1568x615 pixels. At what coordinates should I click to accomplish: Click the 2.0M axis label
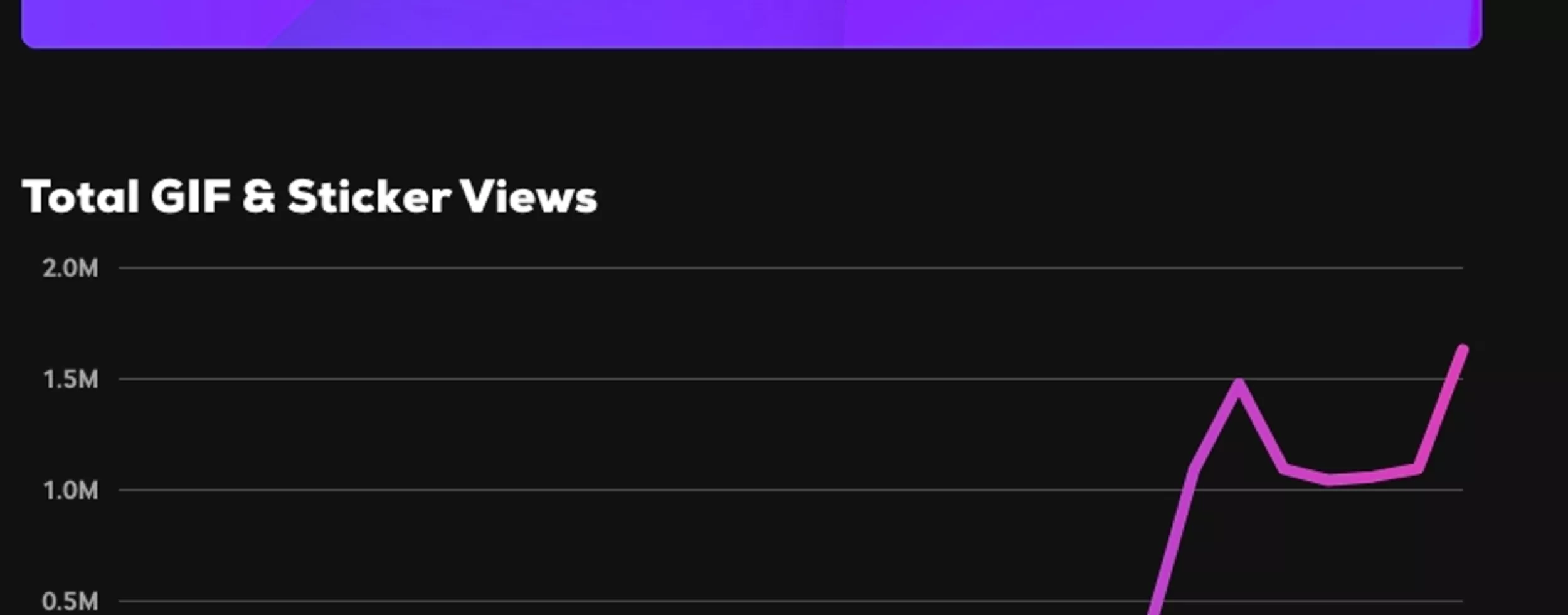point(70,269)
